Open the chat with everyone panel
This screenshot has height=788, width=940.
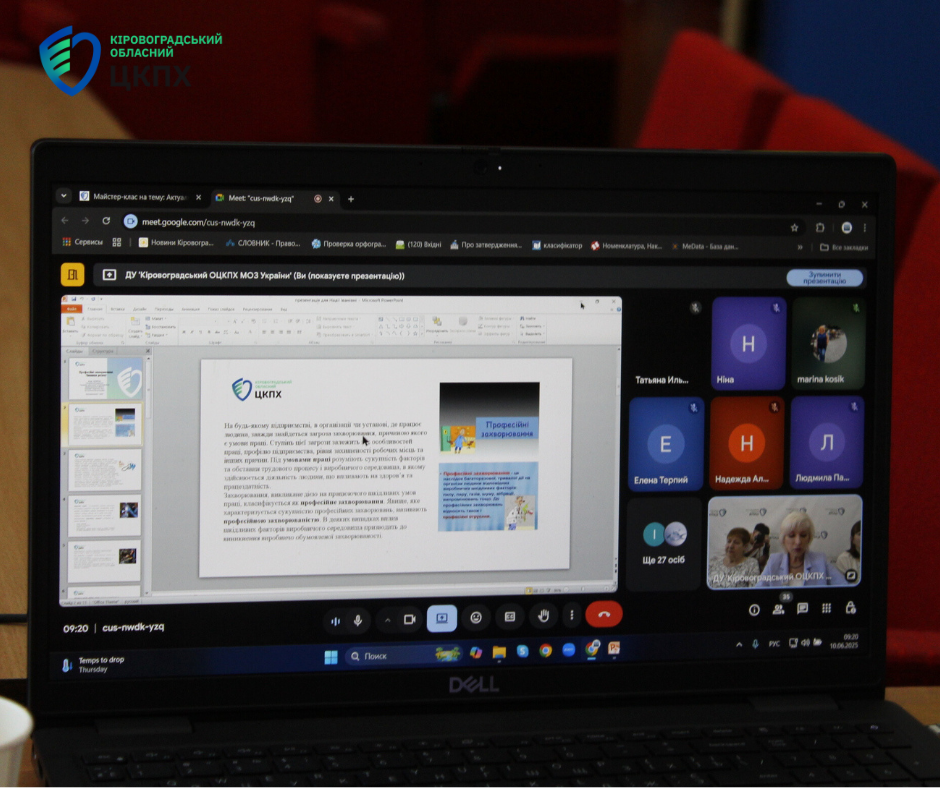tap(802, 608)
